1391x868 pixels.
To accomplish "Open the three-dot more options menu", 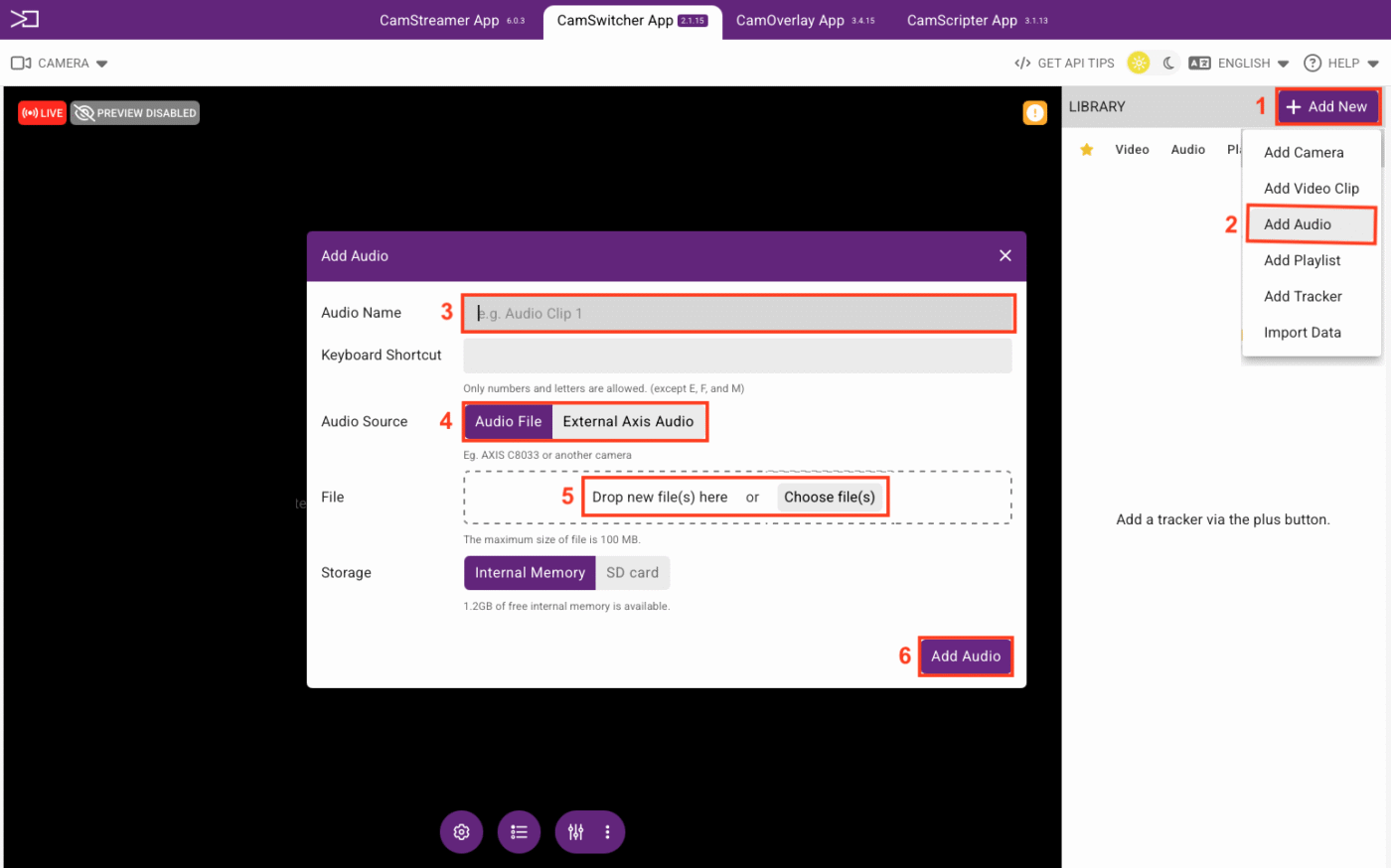I will pos(607,832).
